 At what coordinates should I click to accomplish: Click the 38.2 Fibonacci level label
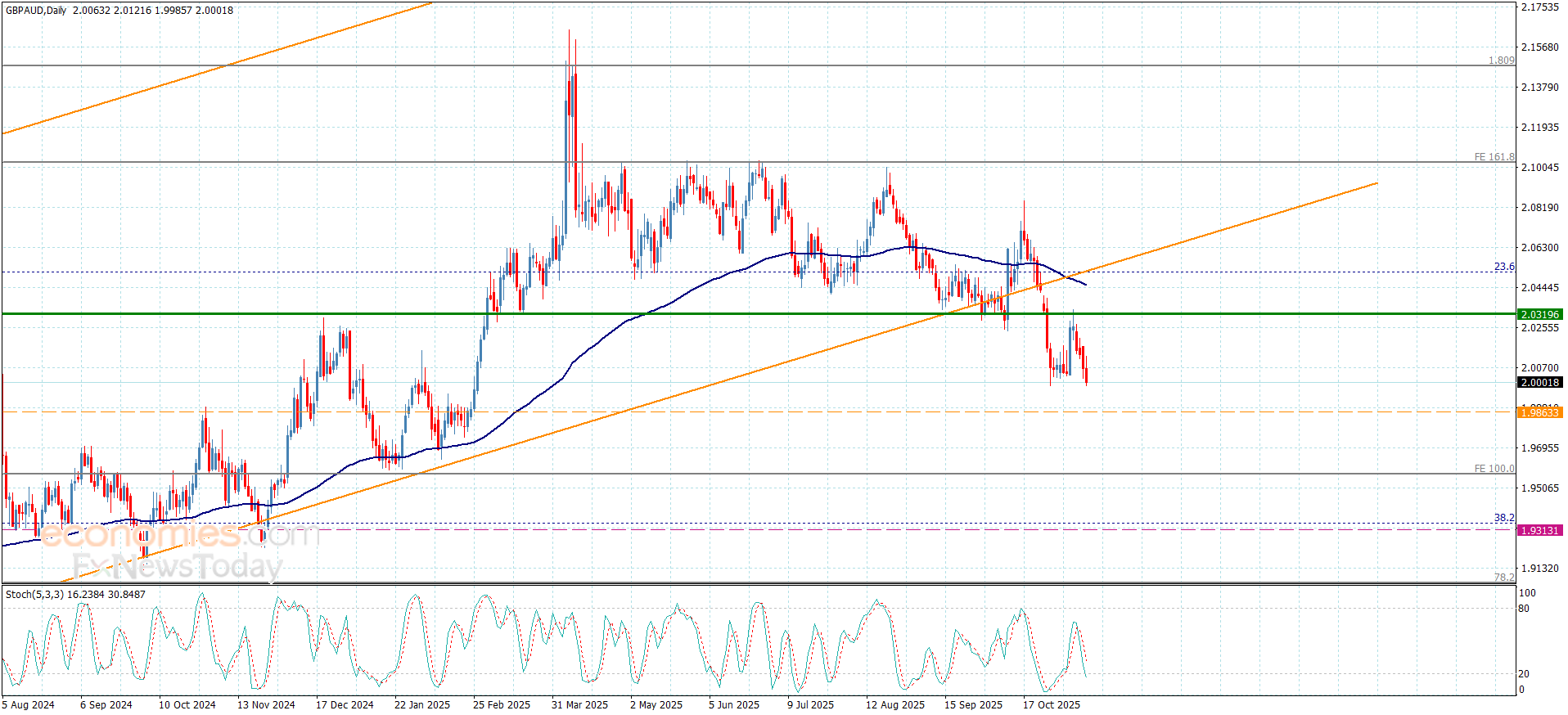1504,518
